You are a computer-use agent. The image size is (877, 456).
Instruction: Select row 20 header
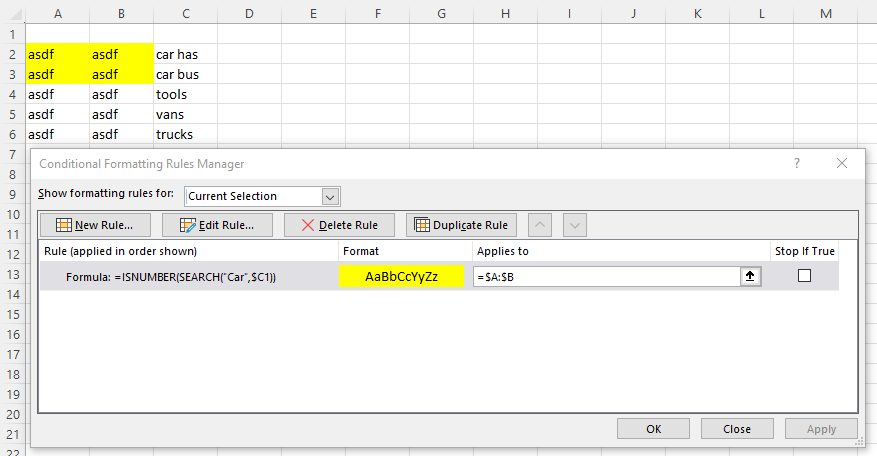point(13,414)
